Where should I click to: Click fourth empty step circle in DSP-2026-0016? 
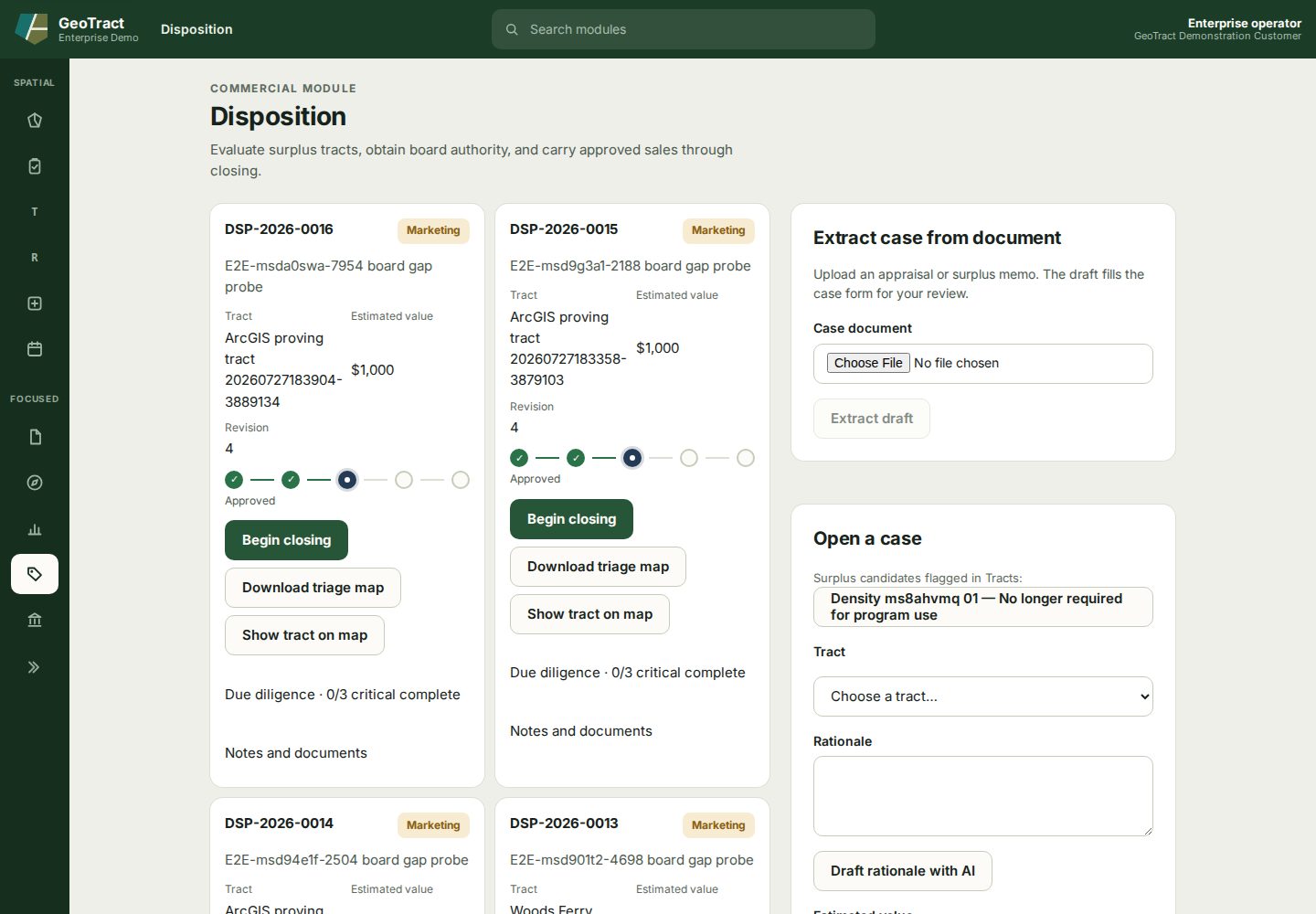click(x=404, y=480)
